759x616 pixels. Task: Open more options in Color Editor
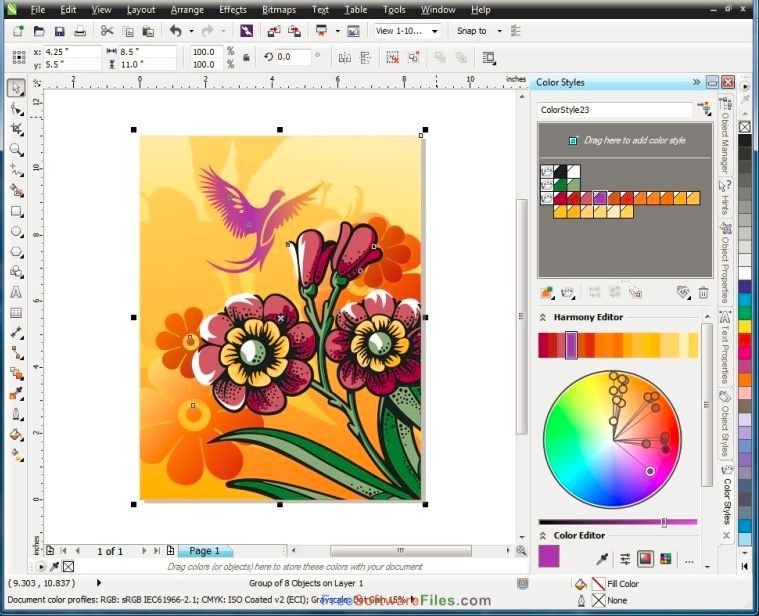coord(689,561)
